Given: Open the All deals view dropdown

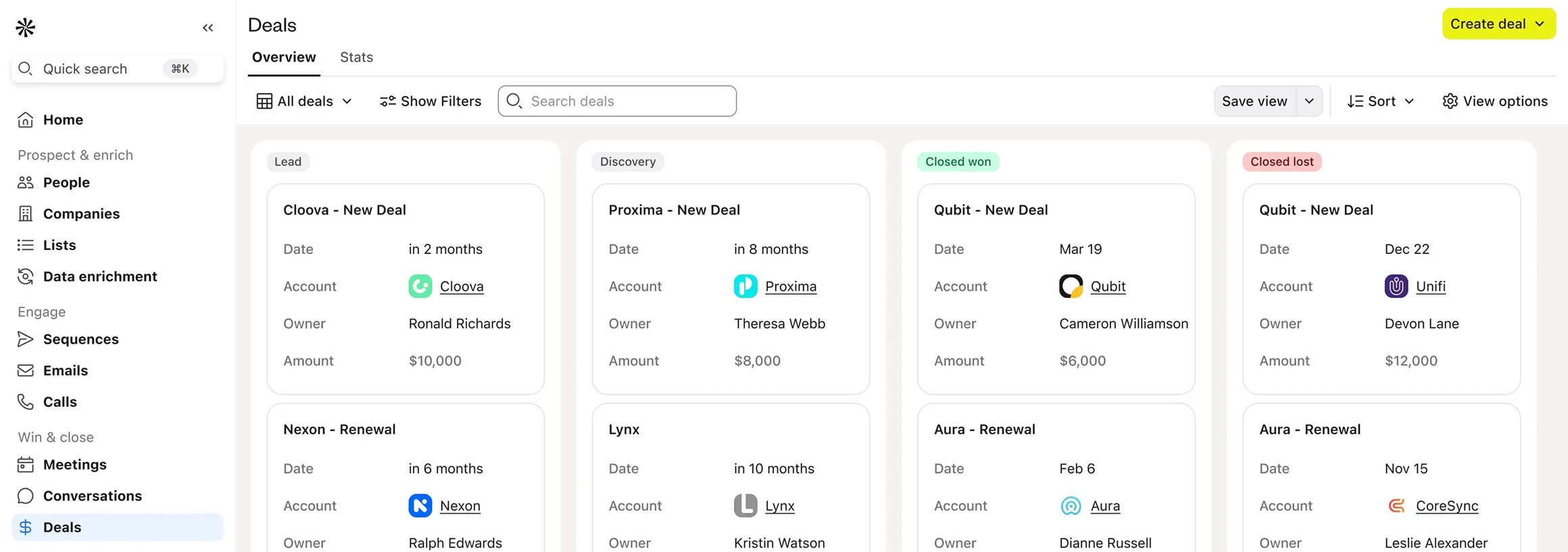Looking at the screenshot, I should click(304, 101).
